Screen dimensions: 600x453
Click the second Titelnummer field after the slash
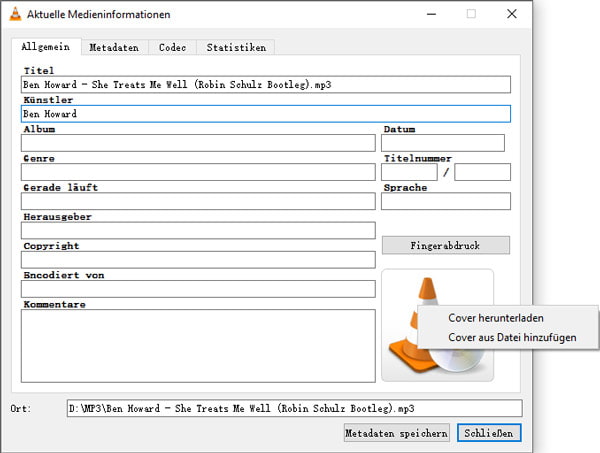(x=482, y=172)
